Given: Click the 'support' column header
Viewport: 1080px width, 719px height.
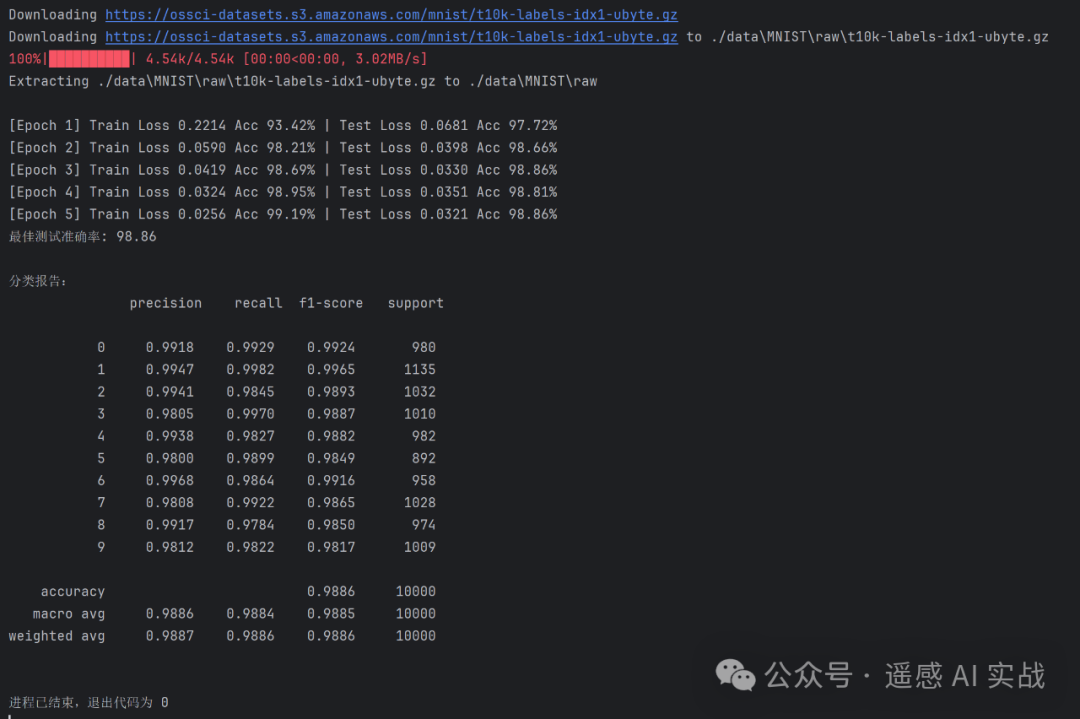Looking at the screenshot, I should (x=416, y=303).
